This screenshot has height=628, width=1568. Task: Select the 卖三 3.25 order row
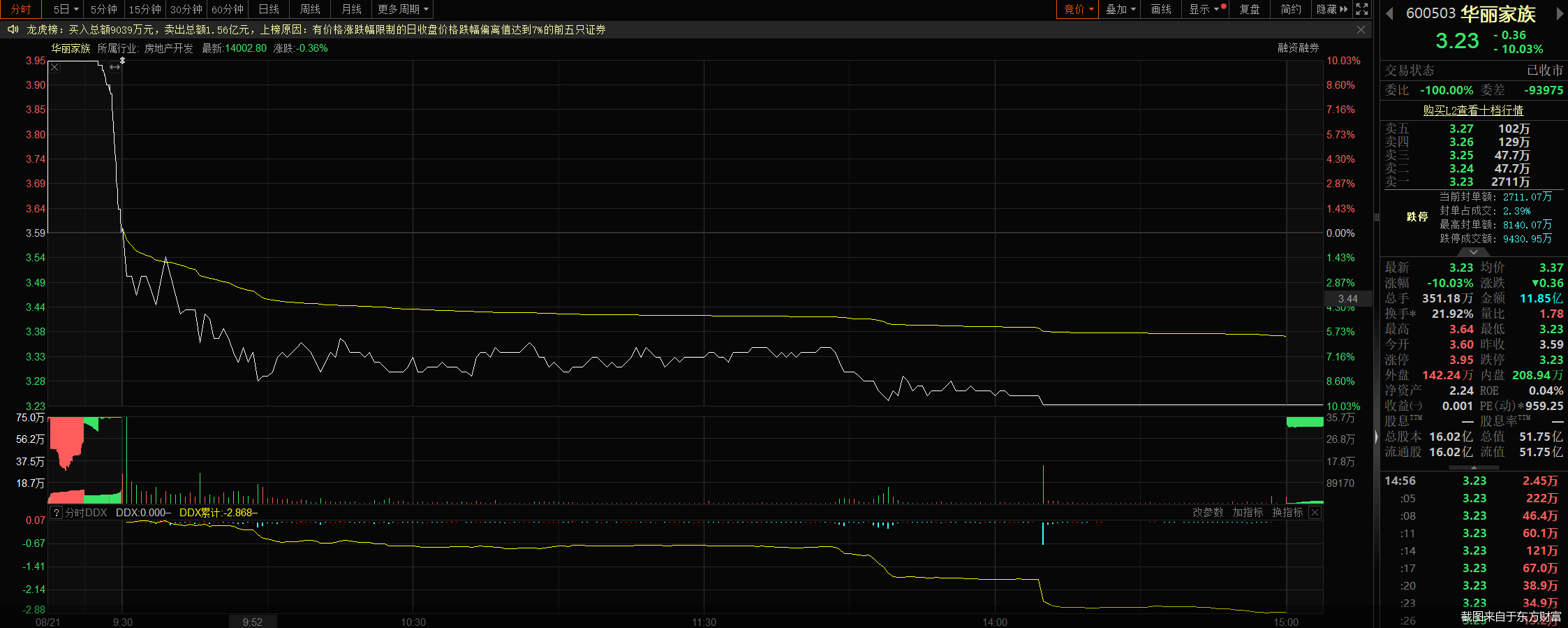tap(1473, 155)
